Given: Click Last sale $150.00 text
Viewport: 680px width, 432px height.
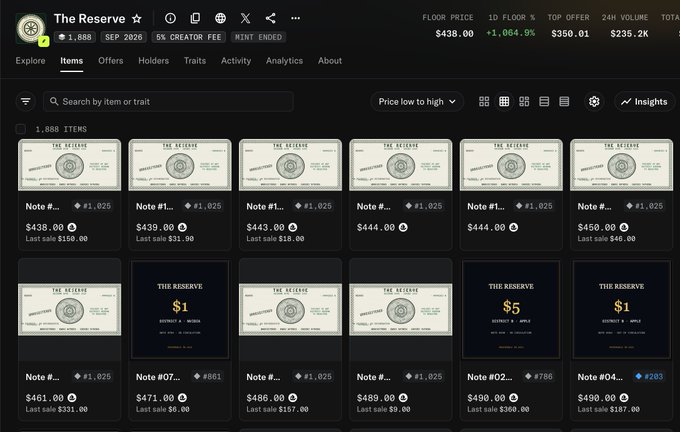Looking at the screenshot, I should click(x=56, y=239).
